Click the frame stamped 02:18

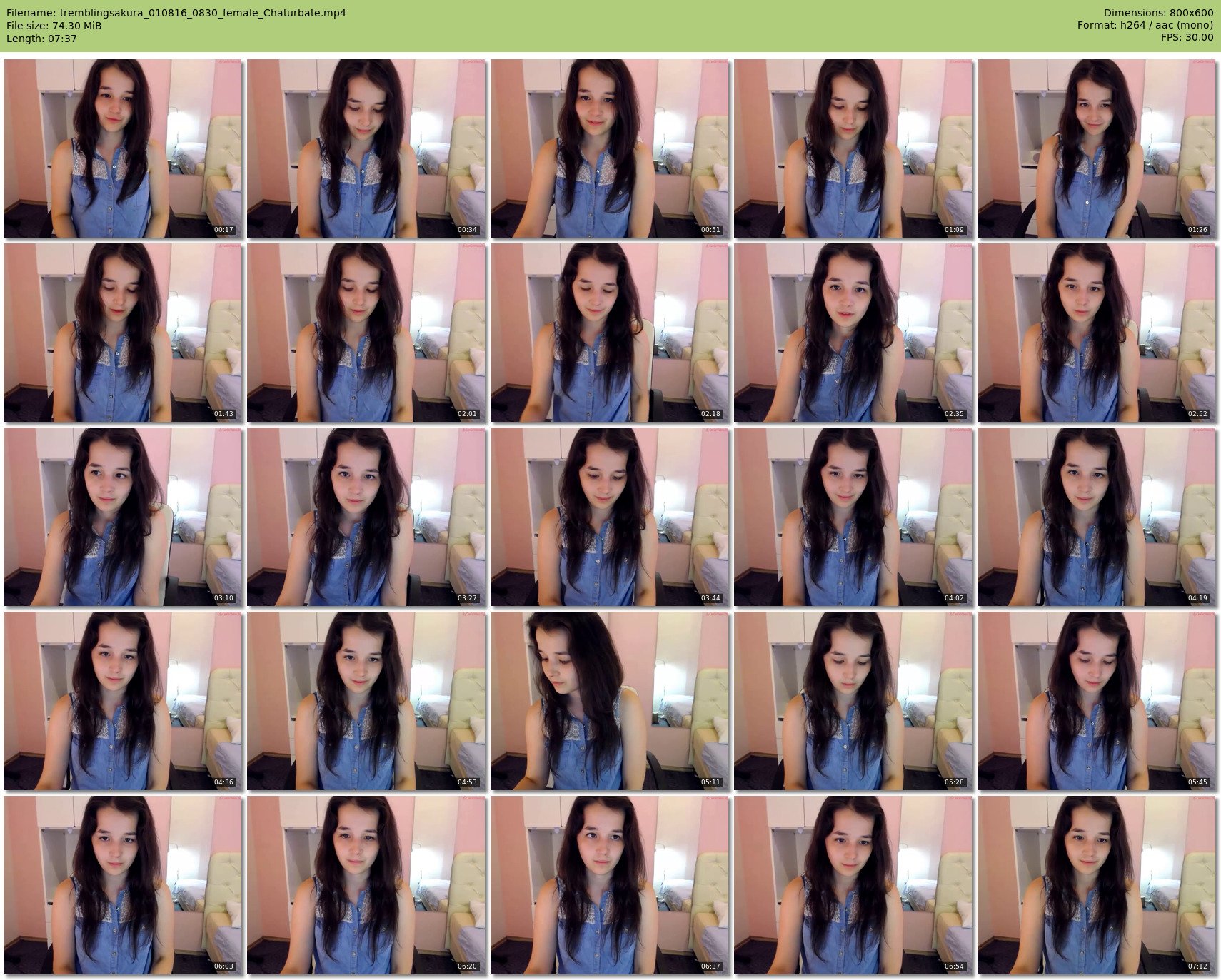click(610, 333)
